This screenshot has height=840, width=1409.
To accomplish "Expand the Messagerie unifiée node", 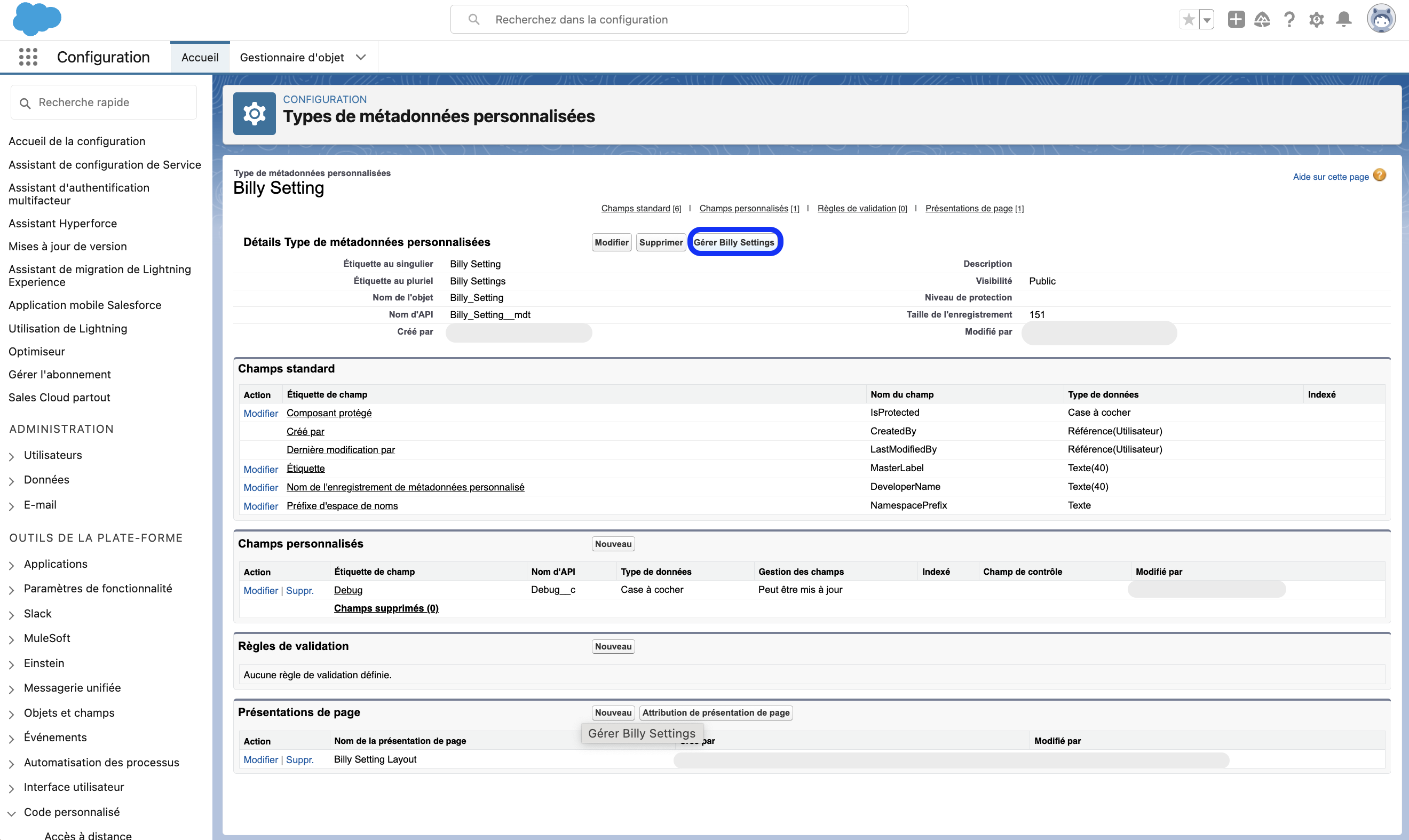I will click(11, 689).
